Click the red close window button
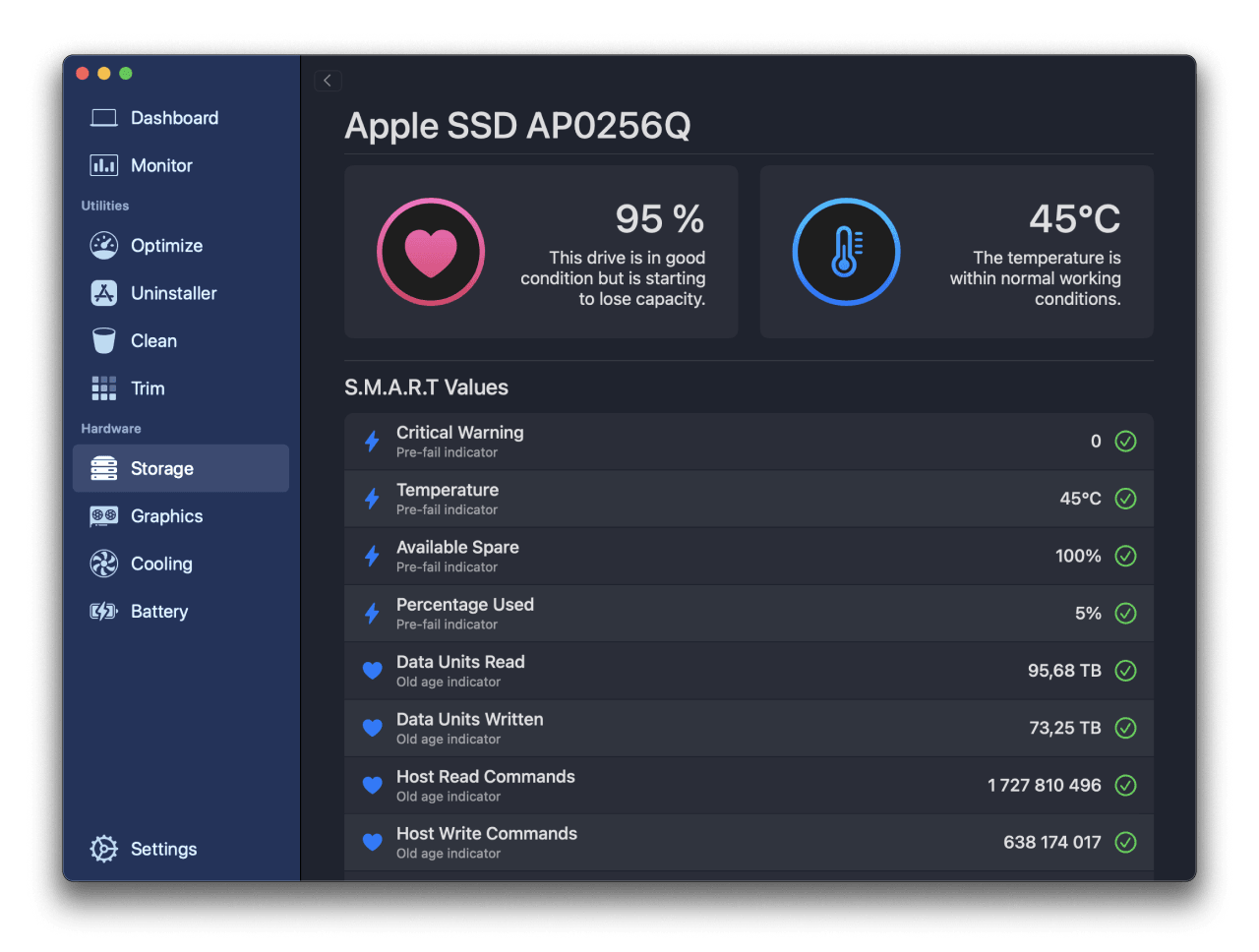 [83, 74]
